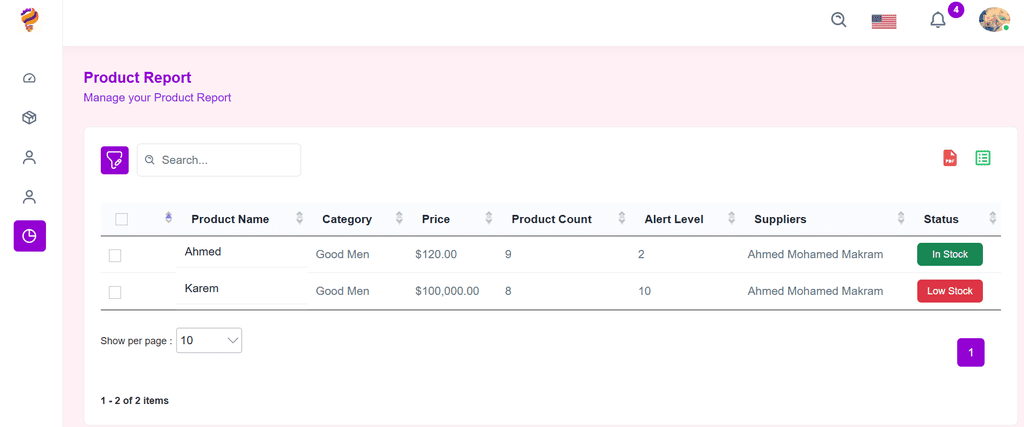Open the US flag language selector
The width and height of the screenshot is (1024, 427).
(x=884, y=22)
